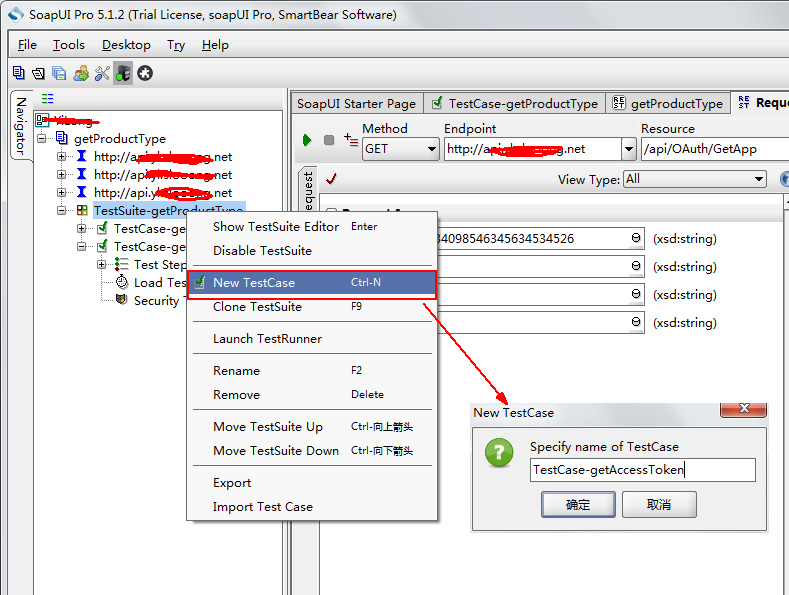
Task: Choose Launch TestRunner from context menu
Action: tap(312, 338)
